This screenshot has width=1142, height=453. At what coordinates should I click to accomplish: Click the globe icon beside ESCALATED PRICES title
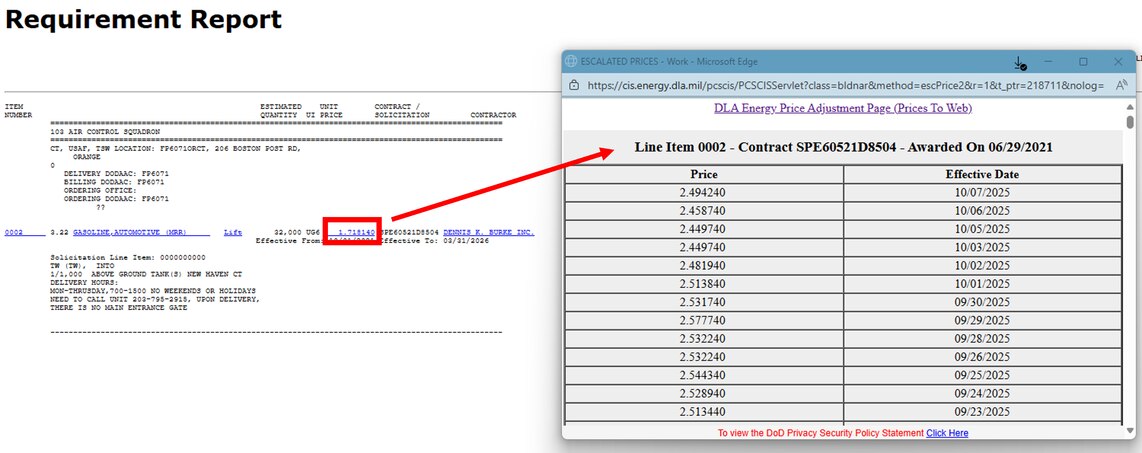(x=573, y=61)
